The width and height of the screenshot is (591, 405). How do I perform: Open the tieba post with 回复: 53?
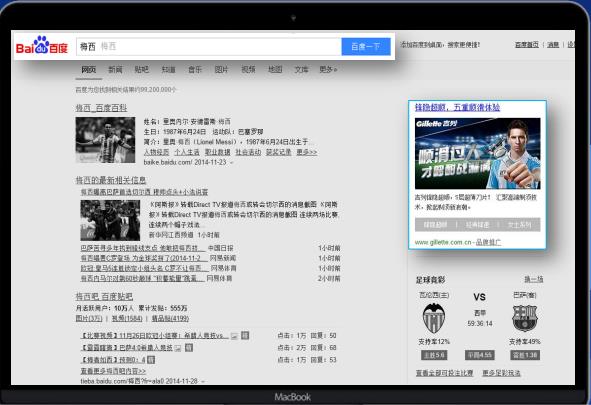pos(113,360)
